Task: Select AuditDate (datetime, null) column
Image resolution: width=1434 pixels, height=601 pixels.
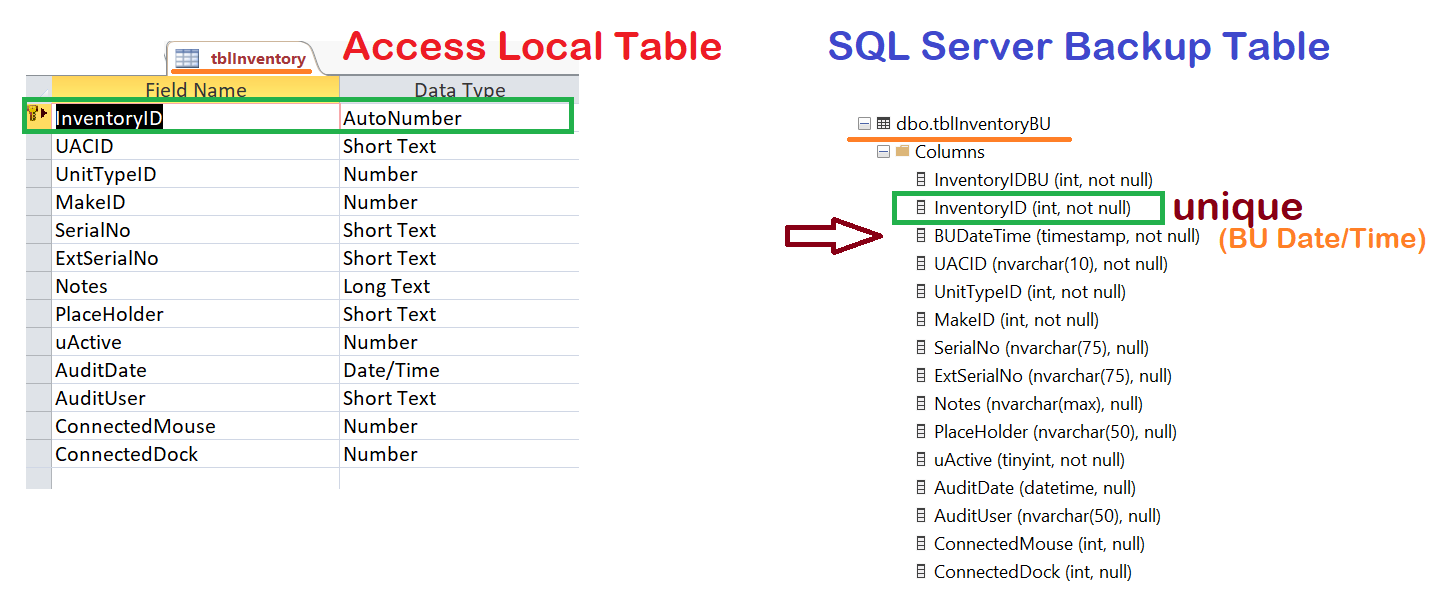Action: [x=1034, y=488]
